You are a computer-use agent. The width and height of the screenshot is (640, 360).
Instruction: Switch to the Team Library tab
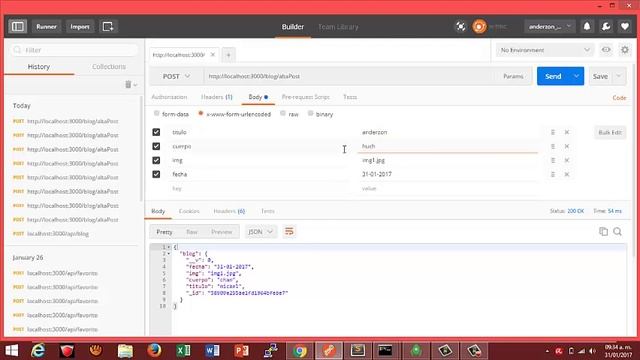[338, 27]
